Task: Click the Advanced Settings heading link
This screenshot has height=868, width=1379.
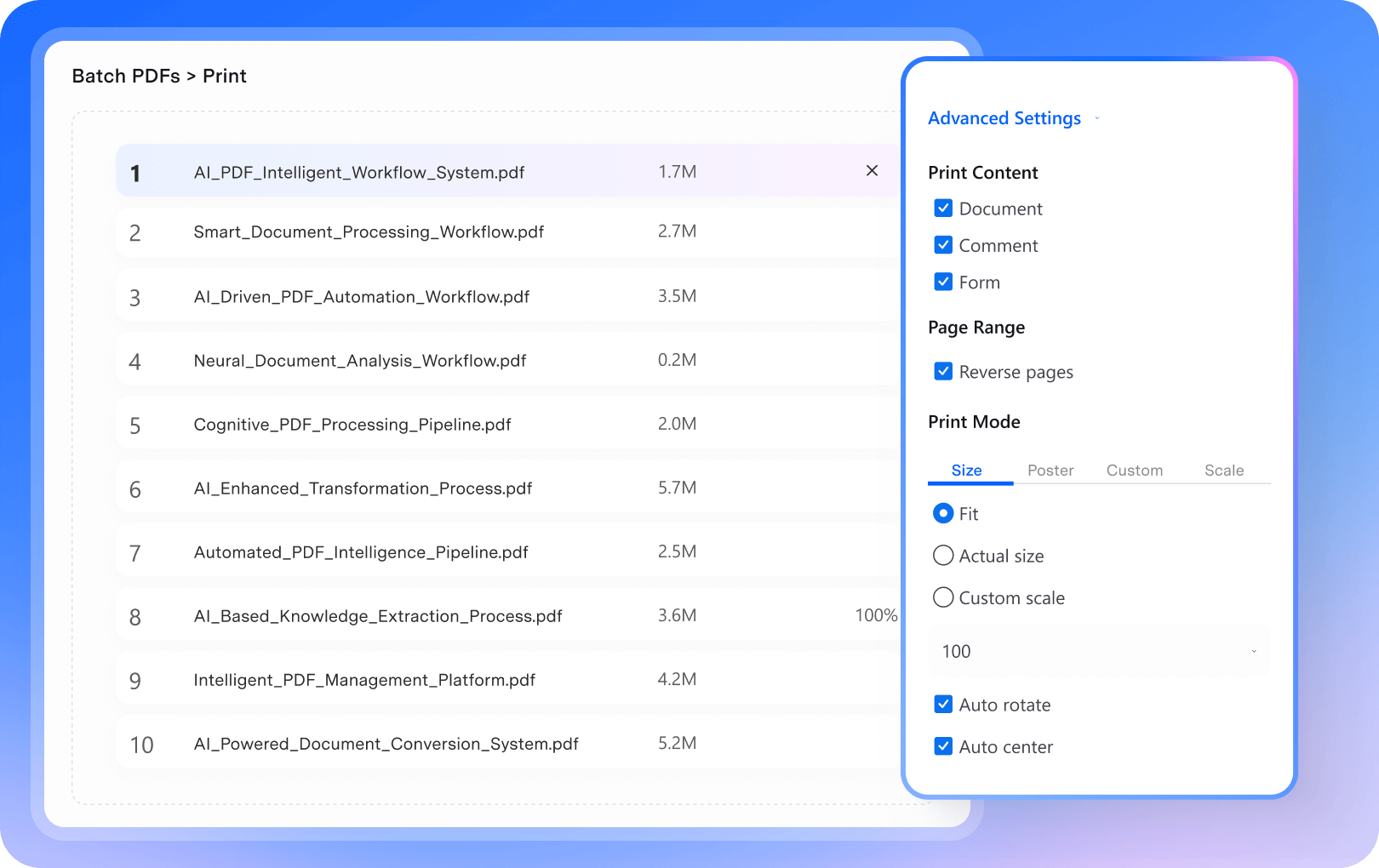Action: [x=1004, y=118]
